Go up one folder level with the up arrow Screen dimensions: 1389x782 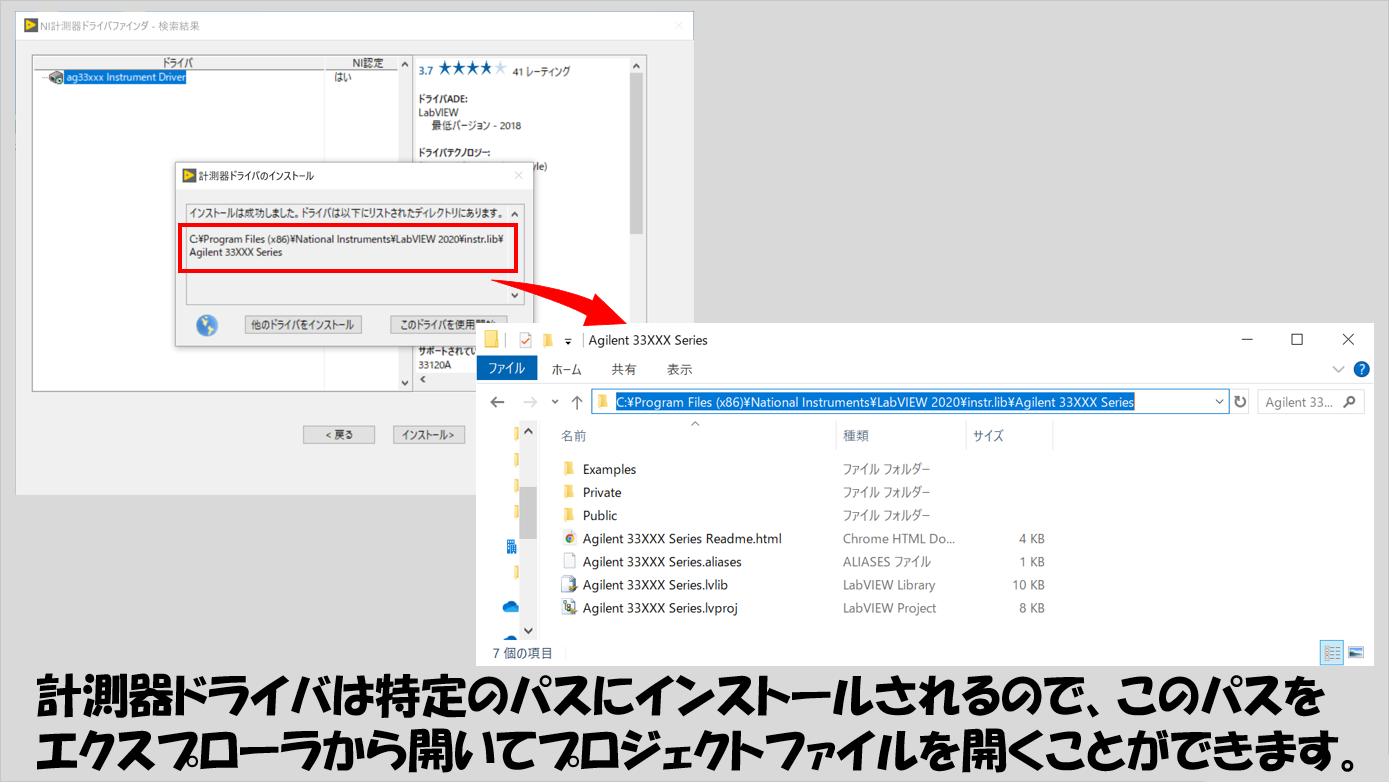coord(577,402)
